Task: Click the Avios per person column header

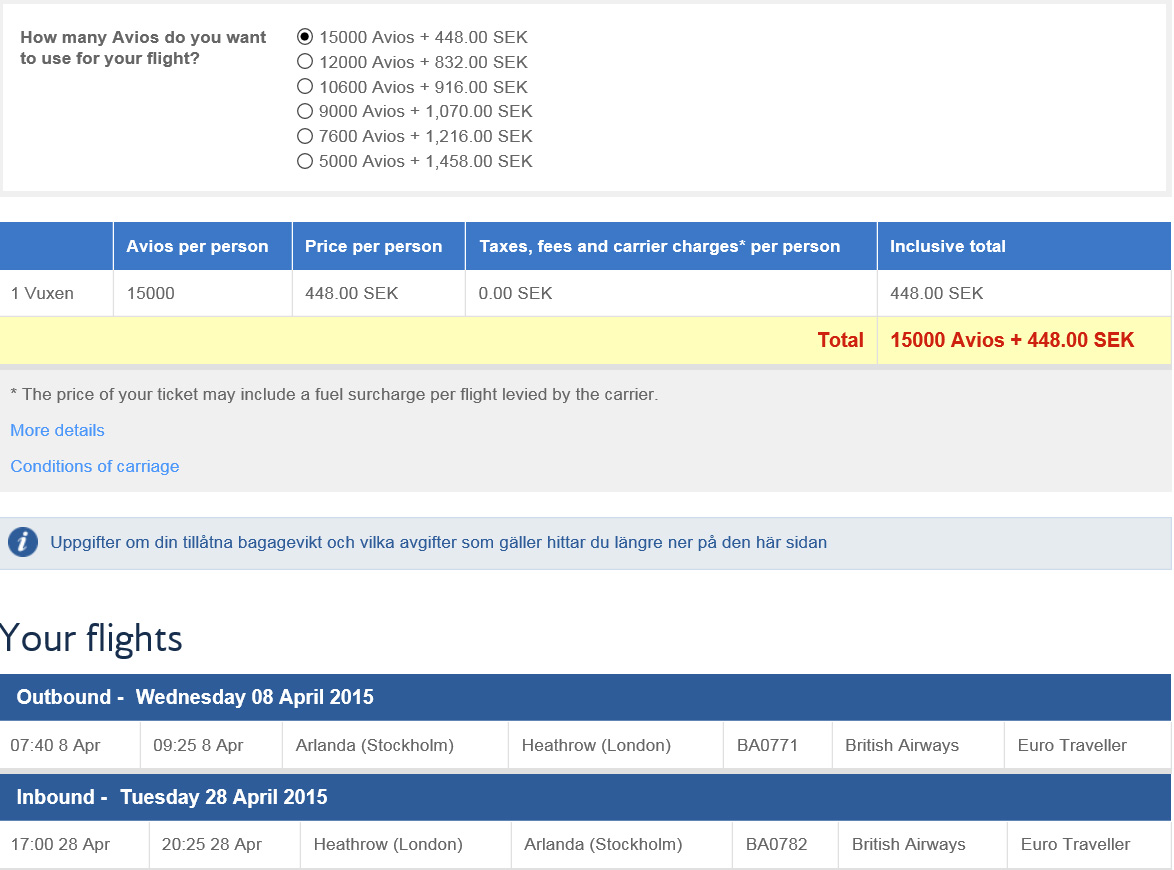Action: click(197, 246)
